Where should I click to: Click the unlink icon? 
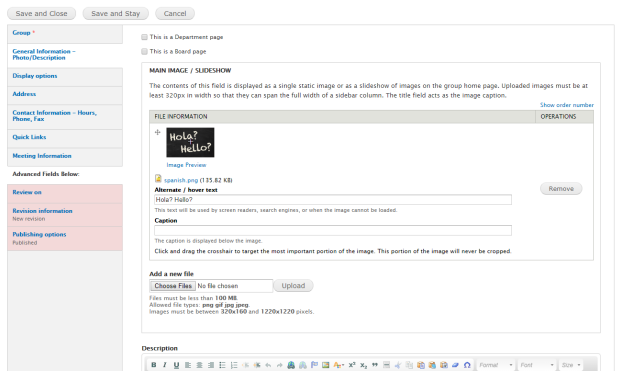point(303,365)
